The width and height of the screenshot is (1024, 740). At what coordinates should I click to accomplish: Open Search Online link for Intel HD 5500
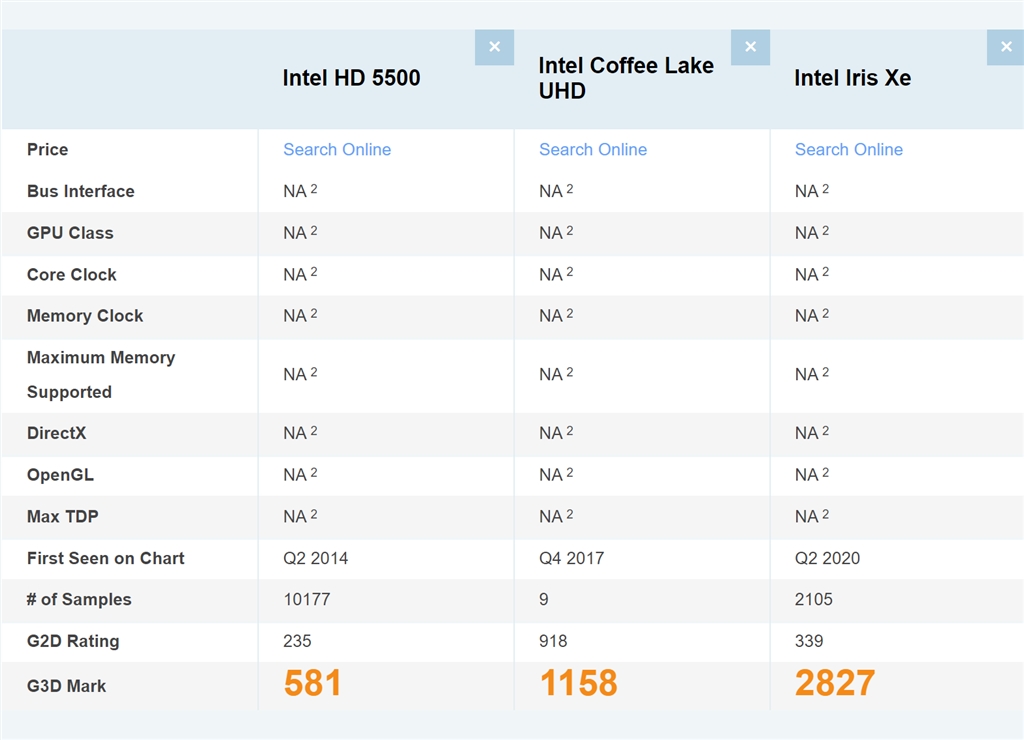click(x=337, y=150)
